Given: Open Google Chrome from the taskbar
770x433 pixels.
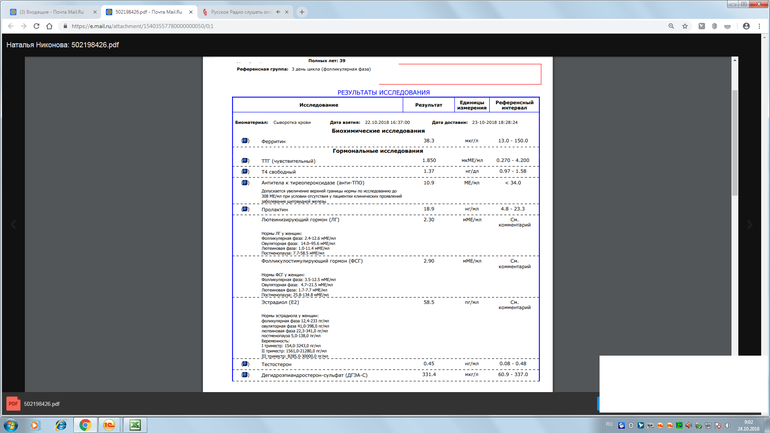Looking at the screenshot, I should (86, 425).
